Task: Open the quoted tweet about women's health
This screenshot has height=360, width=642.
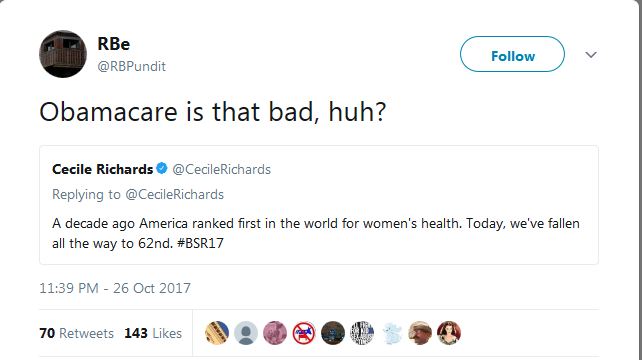Action: pos(319,205)
